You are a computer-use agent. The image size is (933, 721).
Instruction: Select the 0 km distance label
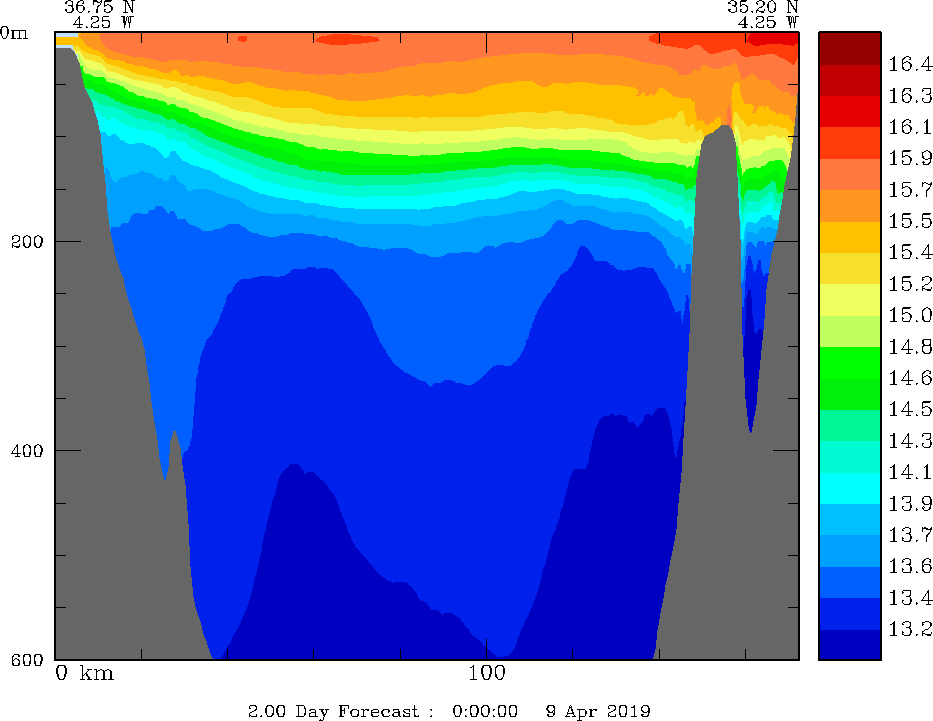[84, 673]
